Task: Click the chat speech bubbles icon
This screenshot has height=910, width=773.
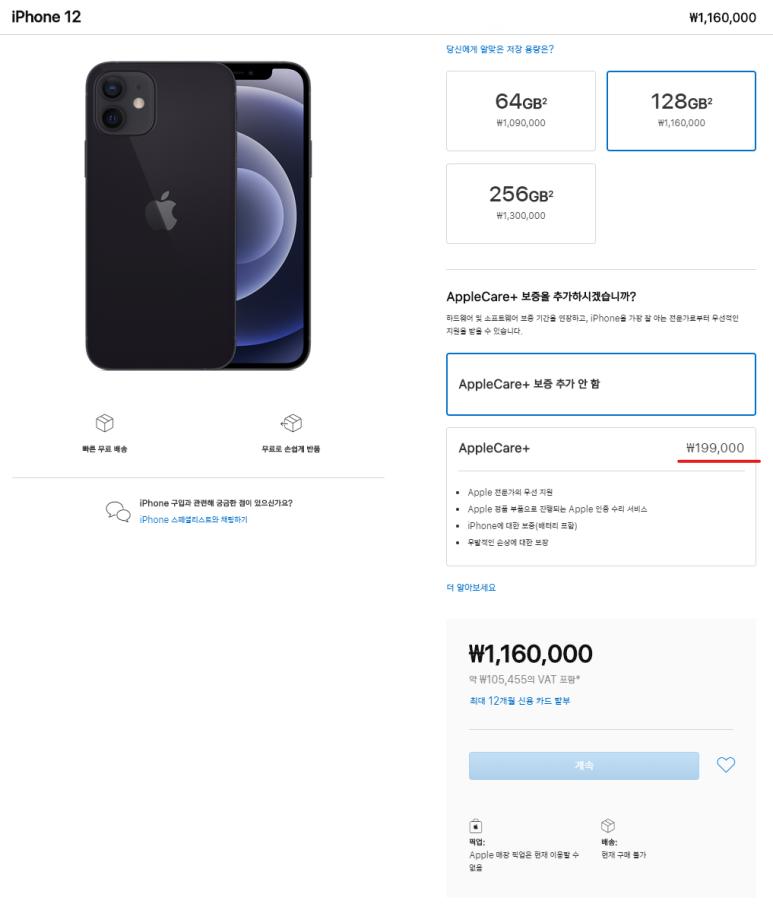Action: pyautogui.click(x=118, y=511)
